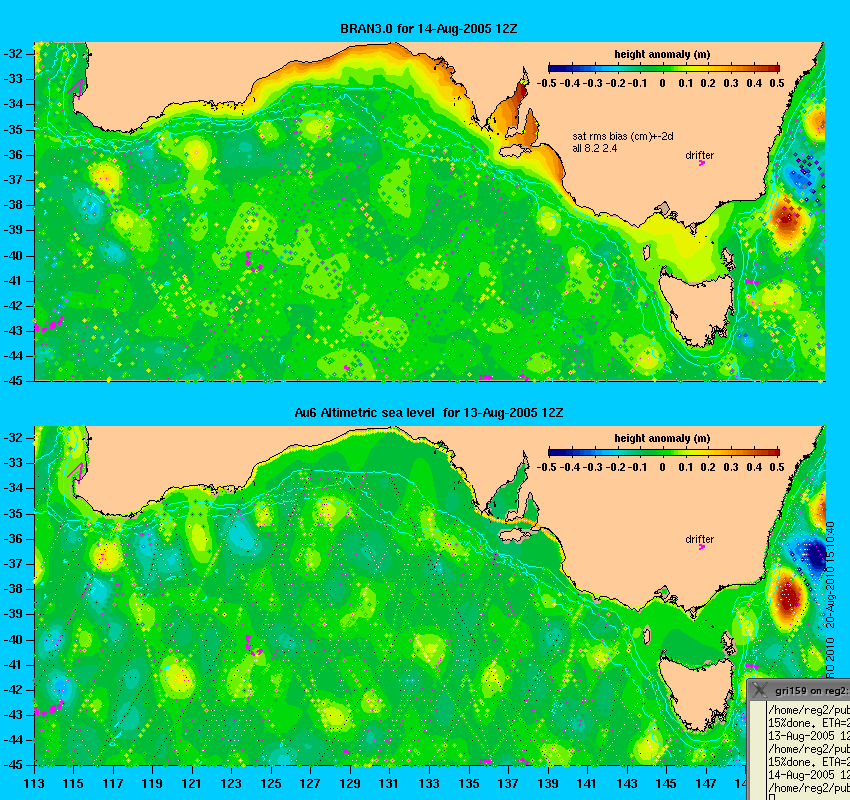Click the longitude label '137' on the x-axis
The height and width of the screenshot is (800, 850).
pyautogui.click(x=508, y=784)
